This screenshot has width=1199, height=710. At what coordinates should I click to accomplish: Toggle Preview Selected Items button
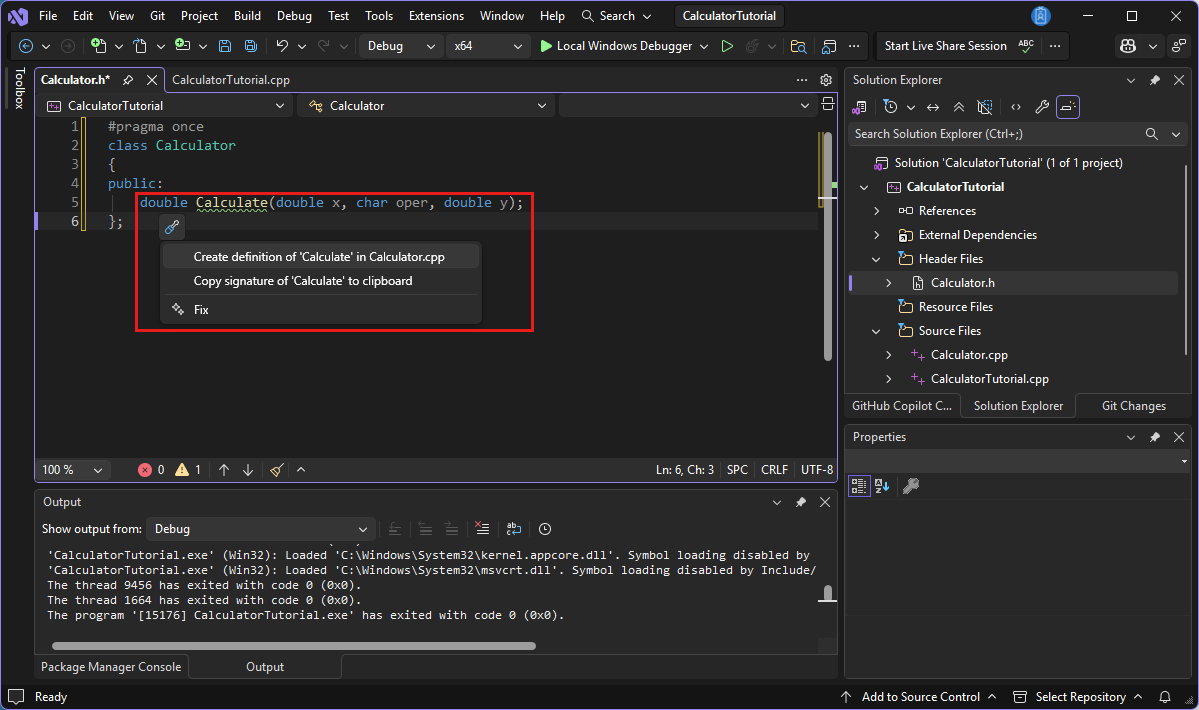(x=1067, y=107)
